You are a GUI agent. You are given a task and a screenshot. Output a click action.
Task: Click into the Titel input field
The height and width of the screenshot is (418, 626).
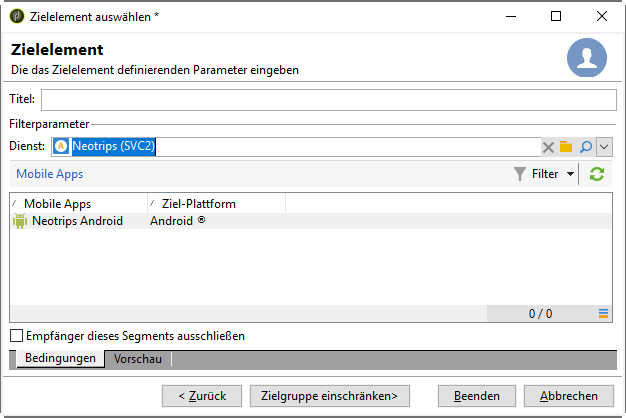click(x=328, y=99)
